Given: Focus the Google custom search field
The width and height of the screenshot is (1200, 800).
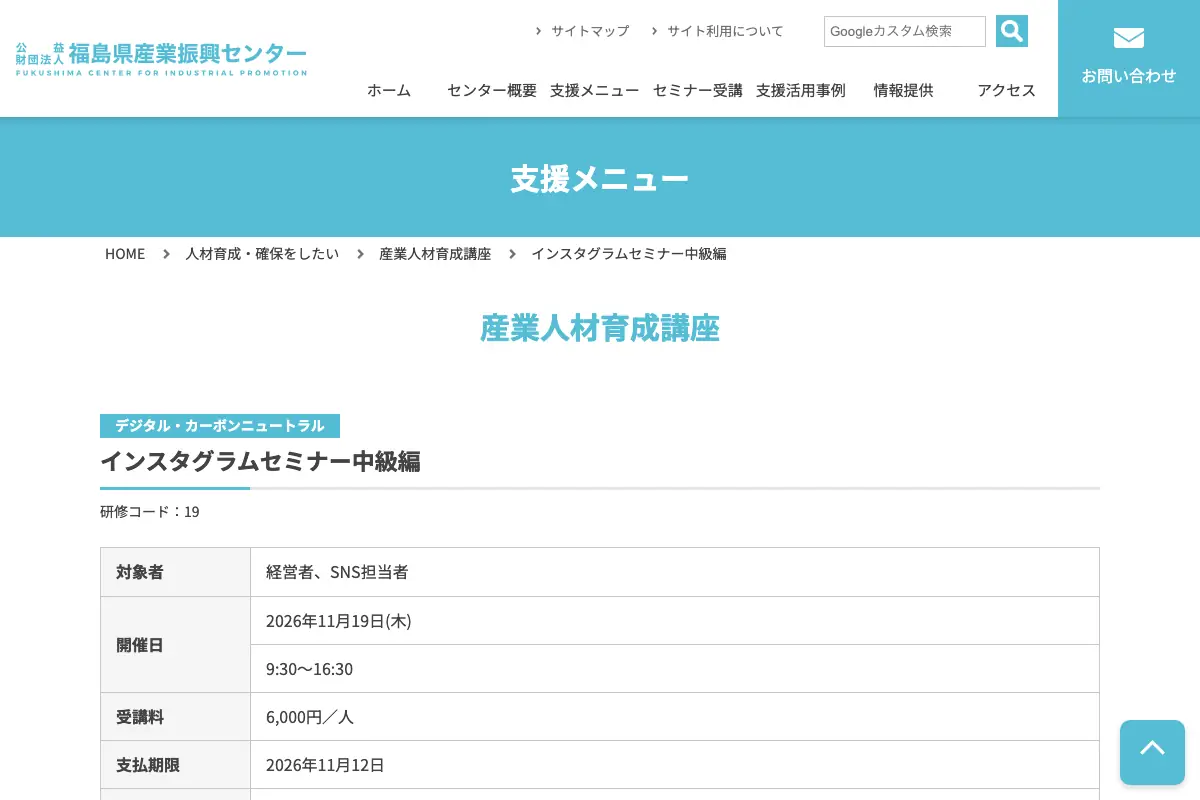Looking at the screenshot, I should pyautogui.click(x=905, y=31).
